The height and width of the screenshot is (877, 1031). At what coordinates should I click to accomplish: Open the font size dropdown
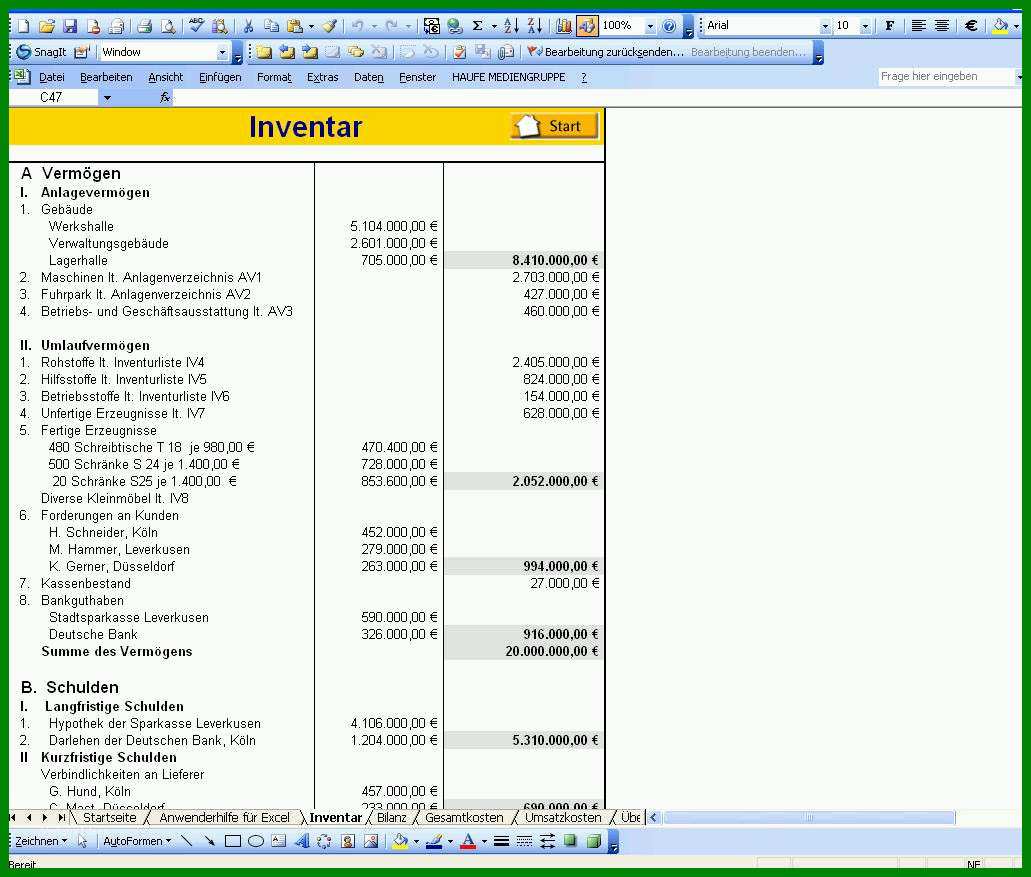865,26
